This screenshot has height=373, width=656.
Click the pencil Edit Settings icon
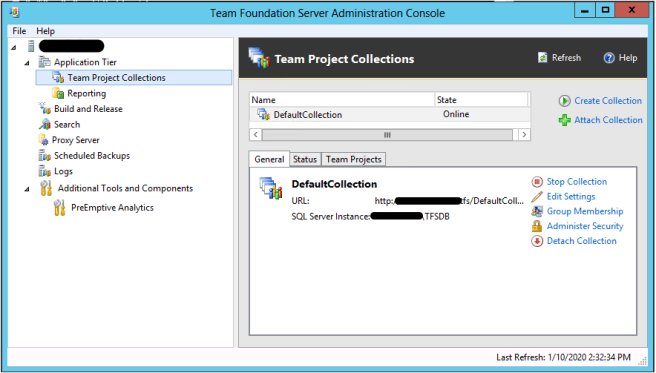tap(537, 197)
